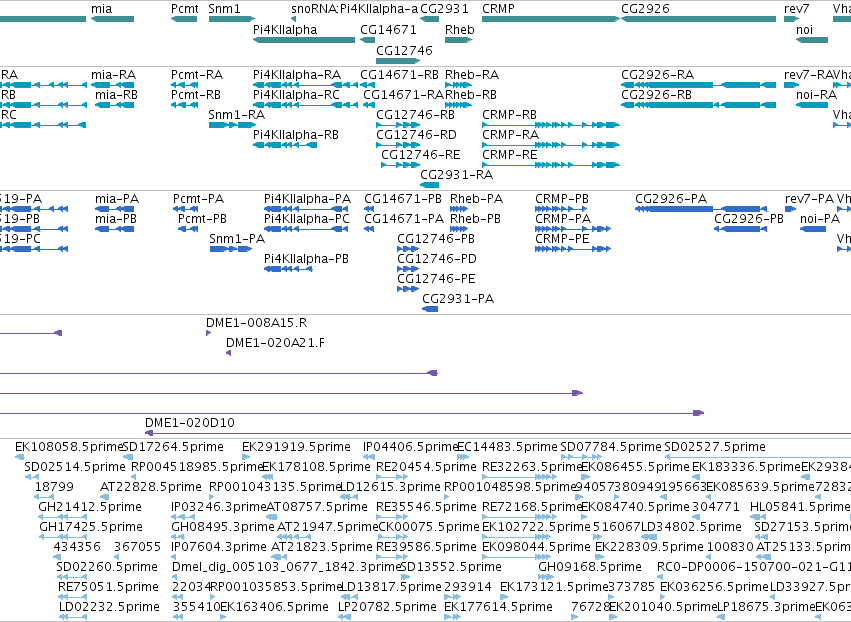Select transcript CRMP-RB
Viewport: 851px width, 622px height.
[x=551, y=125]
